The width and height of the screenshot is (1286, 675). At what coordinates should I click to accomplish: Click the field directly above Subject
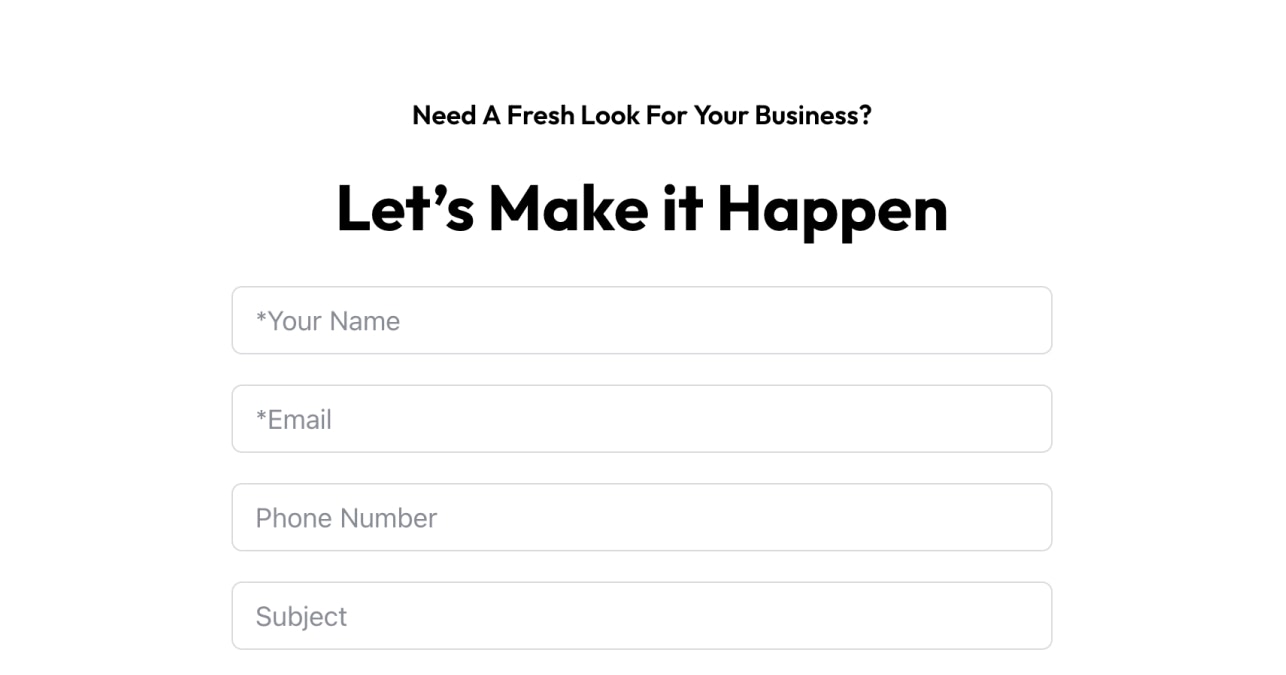pos(642,517)
